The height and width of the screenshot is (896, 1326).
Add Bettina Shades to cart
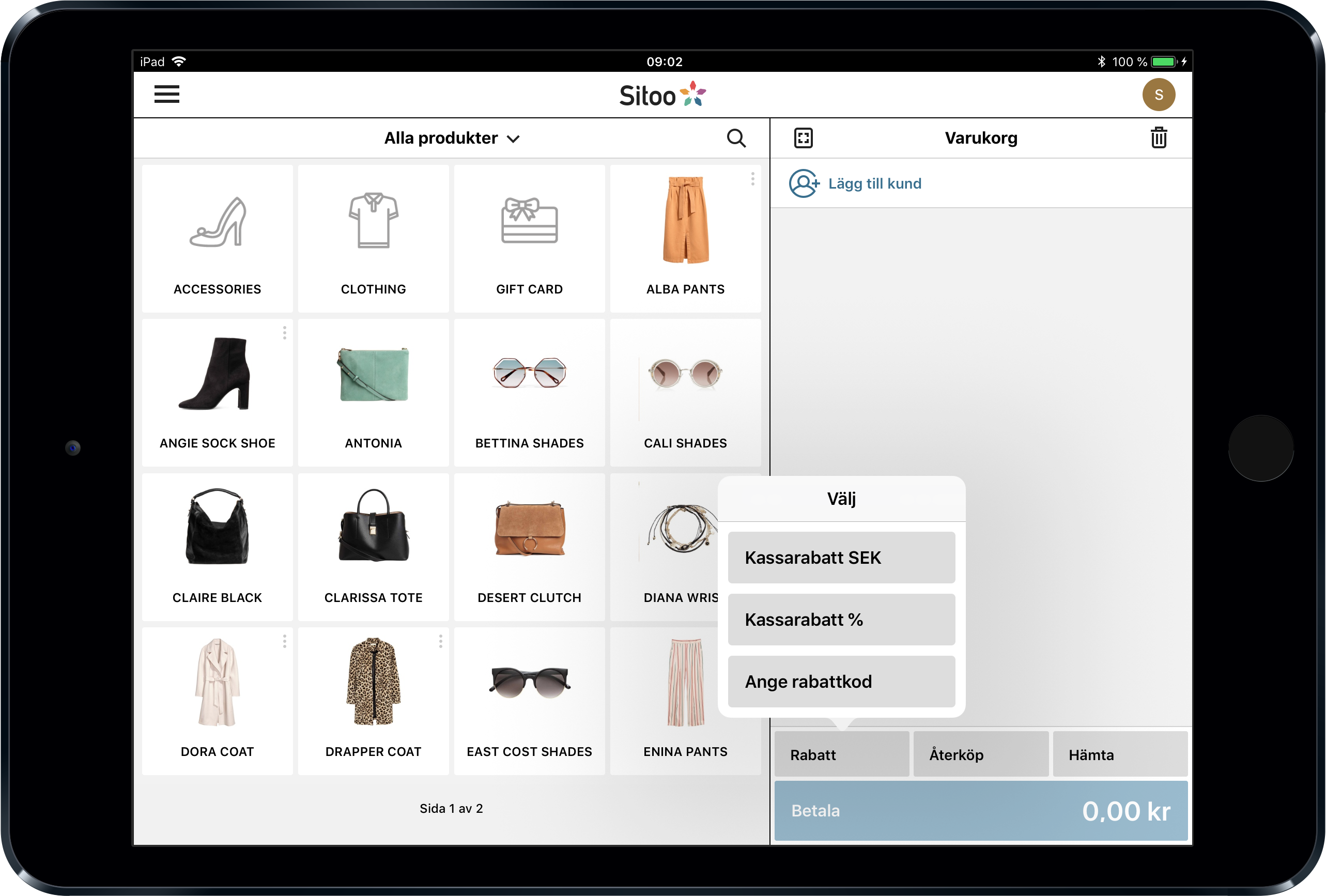click(x=530, y=393)
